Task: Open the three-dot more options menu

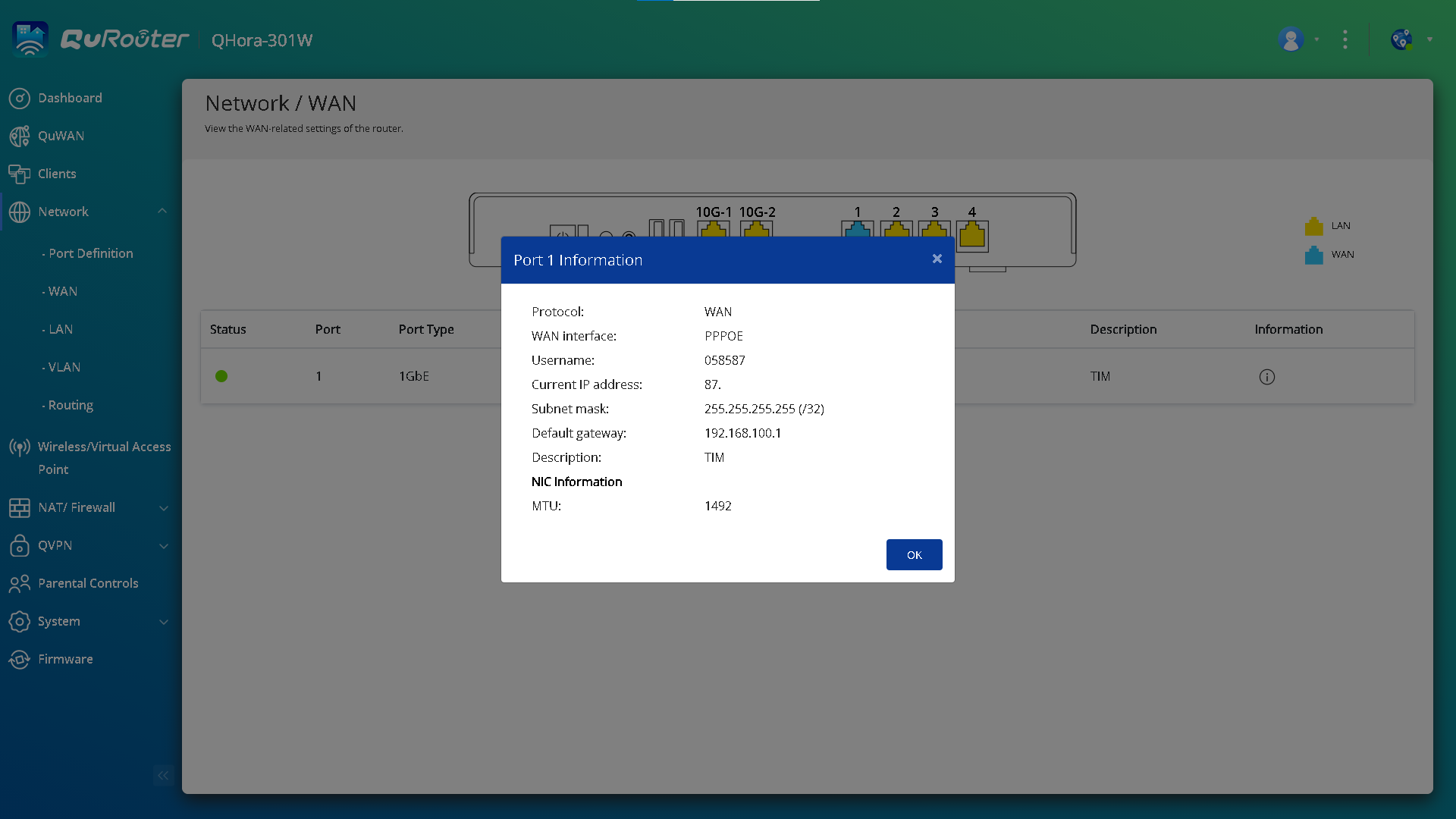Action: [1345, 39]
